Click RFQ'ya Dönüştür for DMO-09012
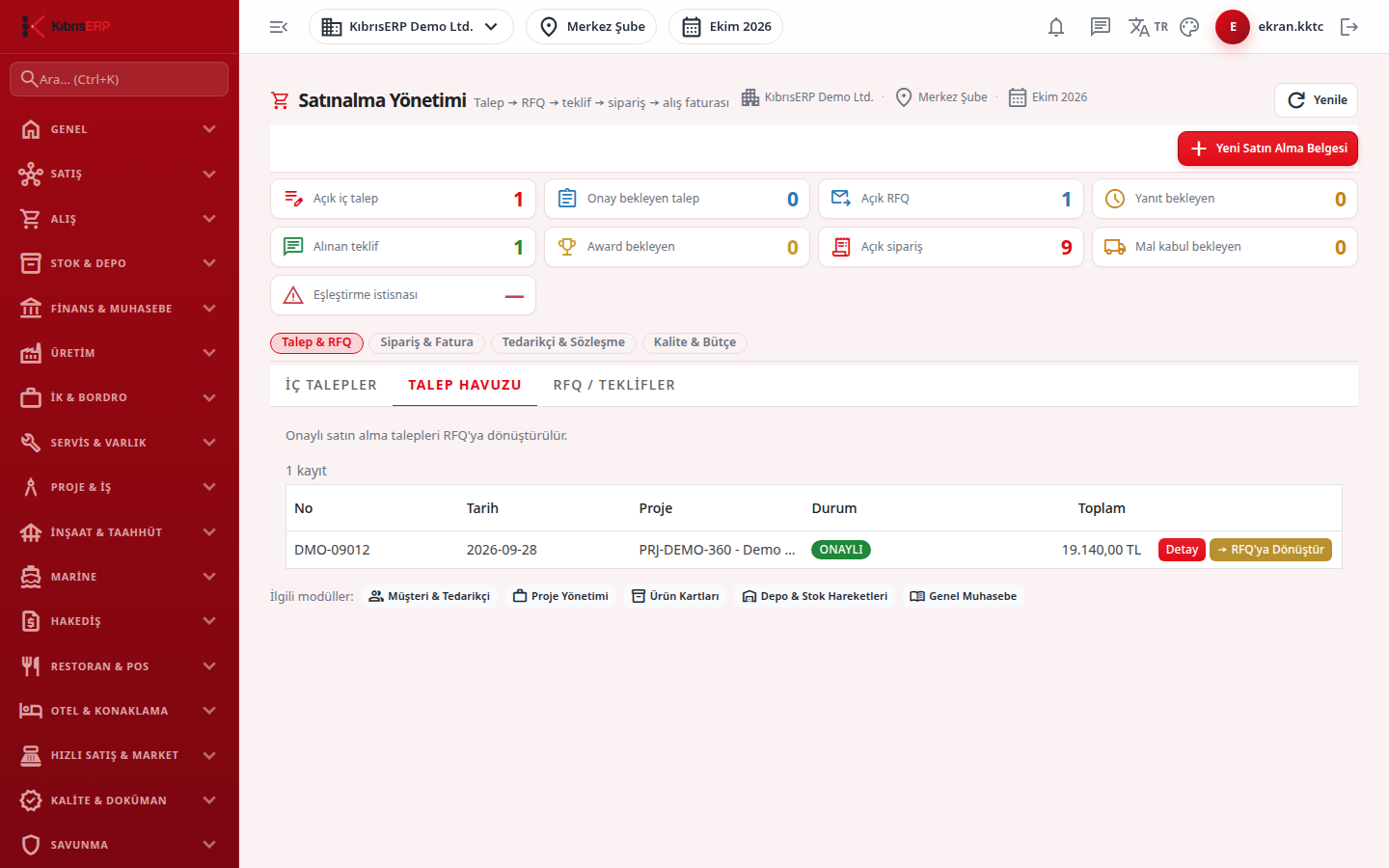 (x=1270, y=550)
